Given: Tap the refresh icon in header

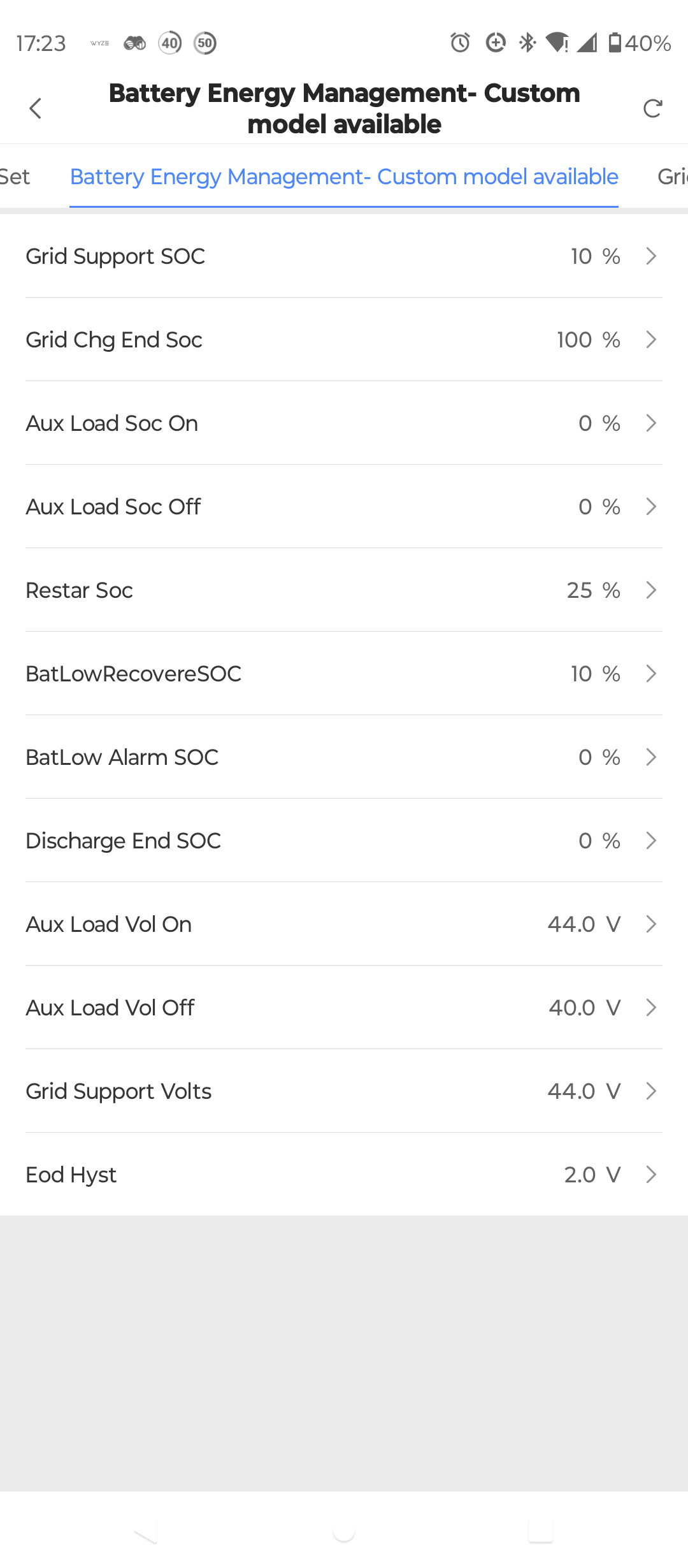Looking at the screenshot, I should 652,108.
